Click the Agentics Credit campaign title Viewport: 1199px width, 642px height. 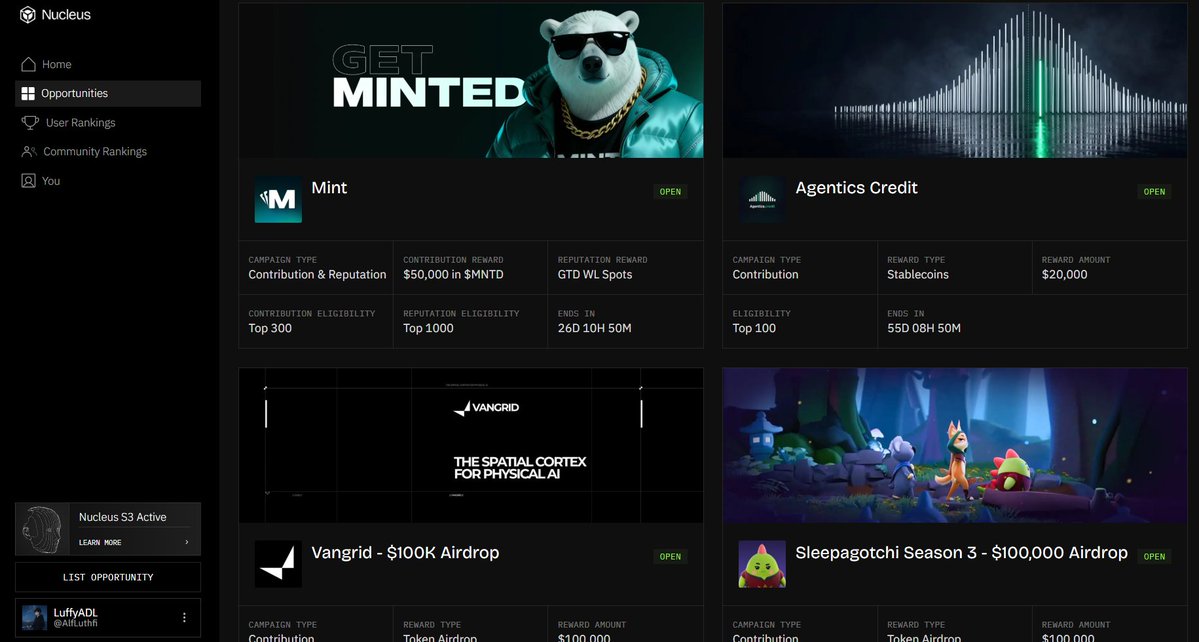tap(856, 188)
